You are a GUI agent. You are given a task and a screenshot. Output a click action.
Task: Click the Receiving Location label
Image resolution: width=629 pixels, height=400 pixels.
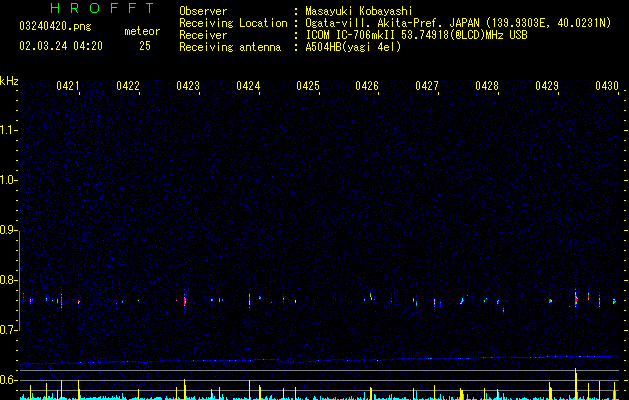coord(233,23)
